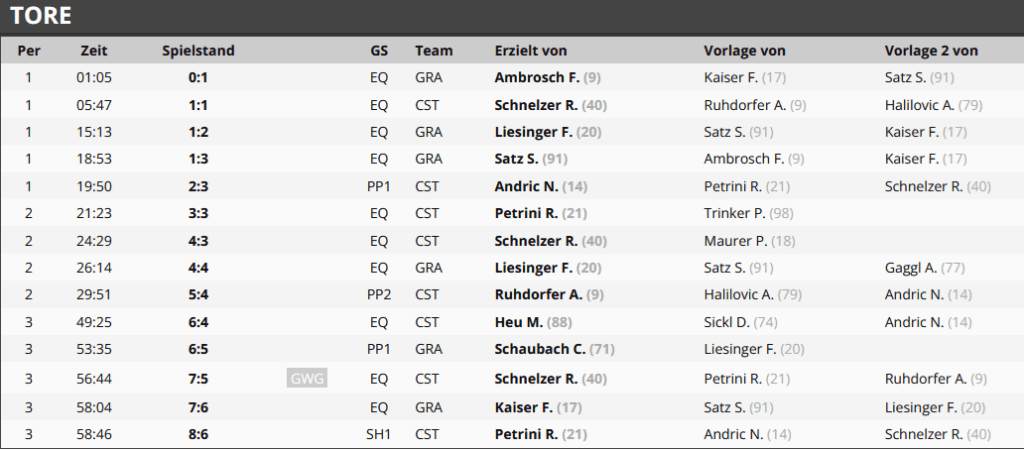Click the Erzielt von column header
Screen dimensions: 1024x450
[530, 50]
